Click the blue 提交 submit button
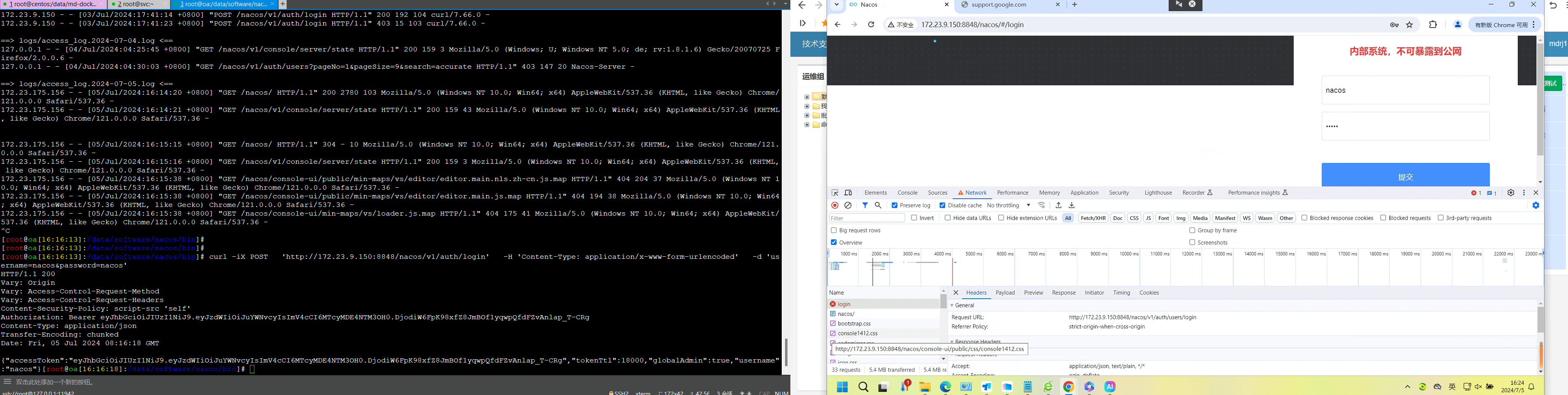The width and height of the screenshot is (1568, 395). click(1405, 175)
